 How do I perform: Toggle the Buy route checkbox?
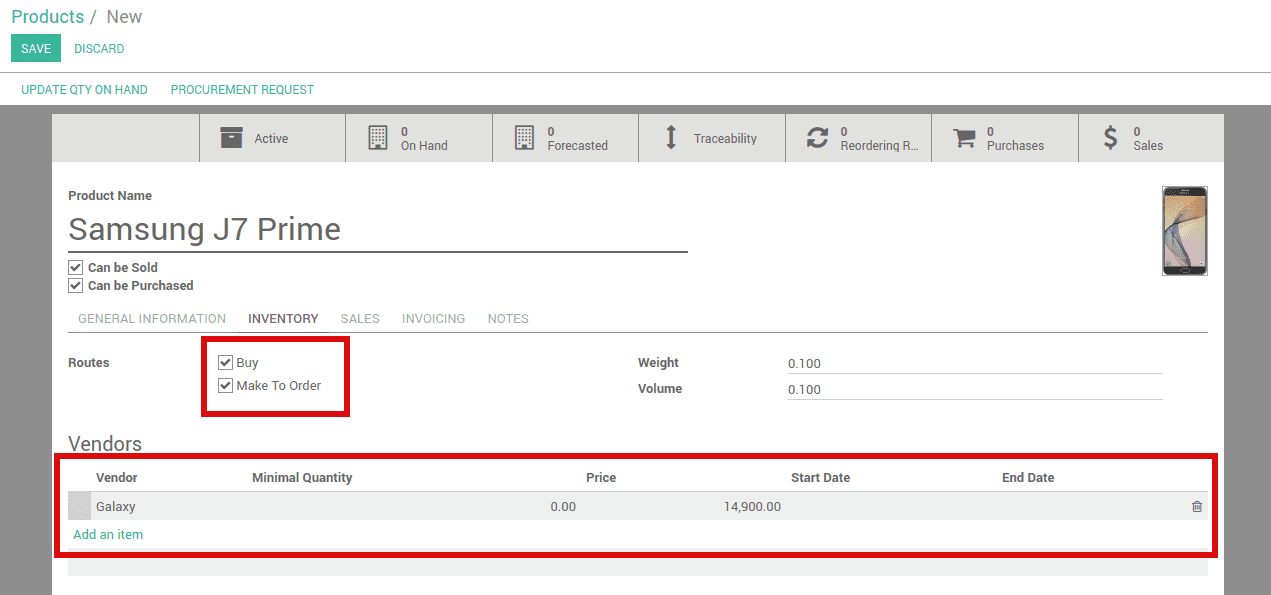[225, 362]
